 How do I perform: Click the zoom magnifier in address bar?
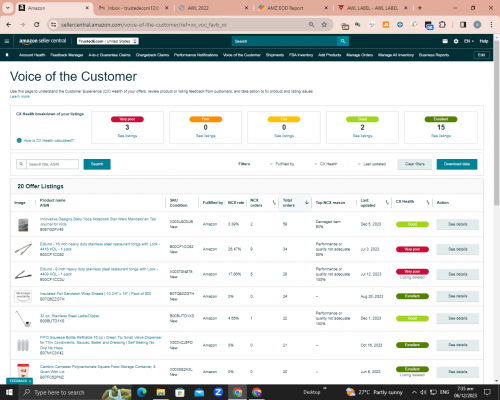[x=311, y=25]
